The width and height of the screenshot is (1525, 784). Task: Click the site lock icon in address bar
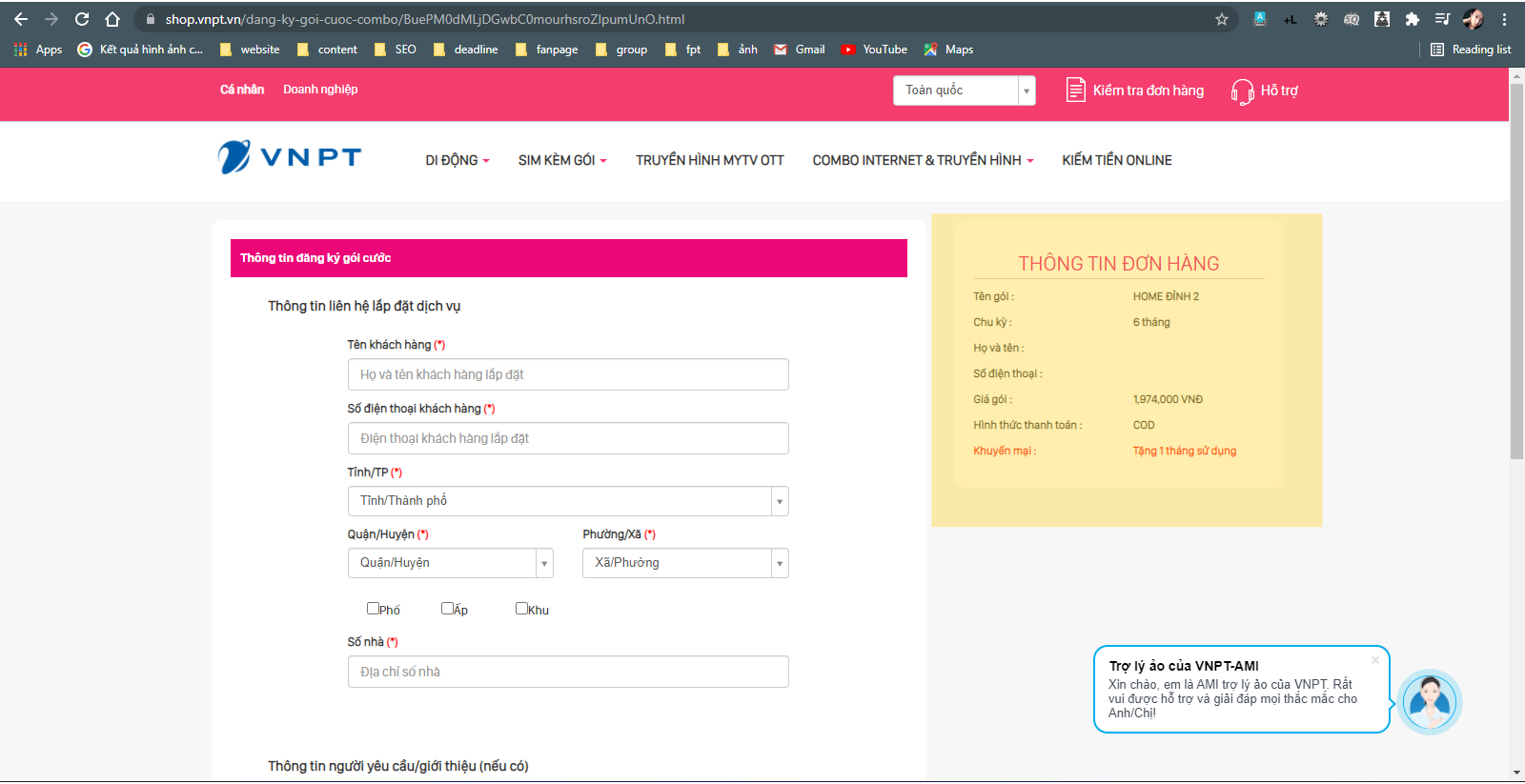coord(150,19)
